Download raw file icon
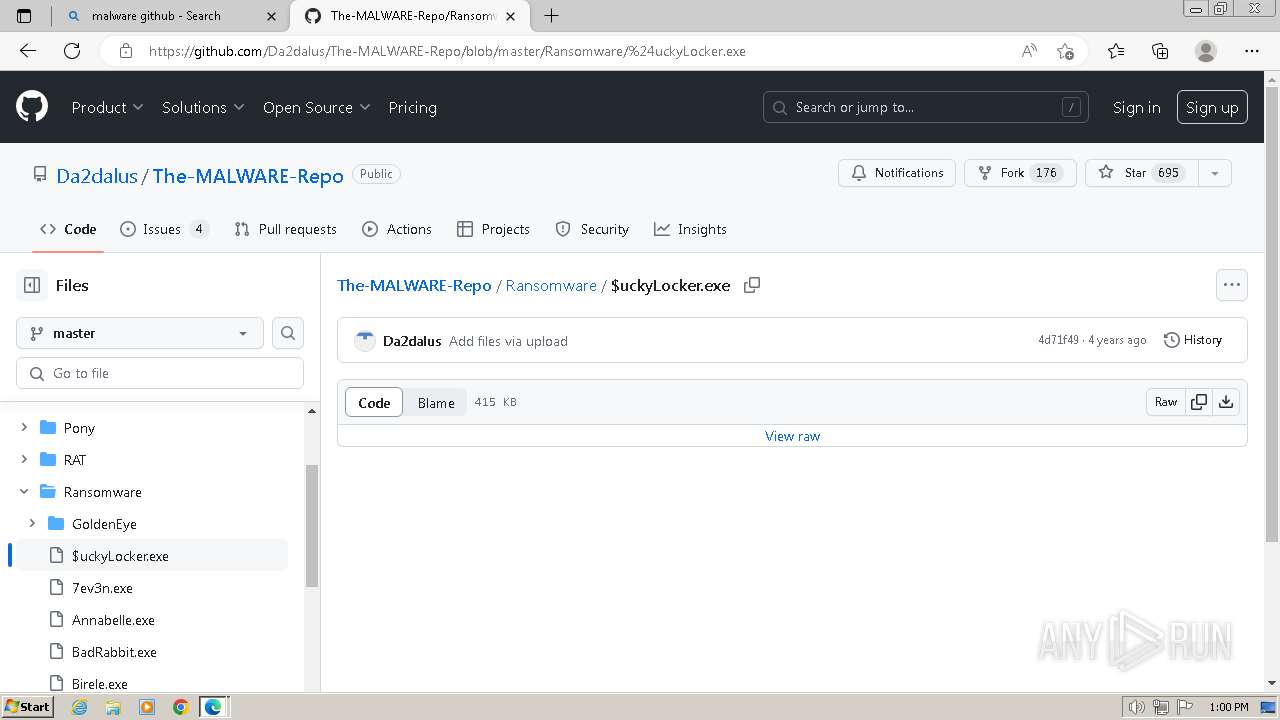This screenshot has width=1280, height=720. pyautogui.click(x=1226, y=402)
